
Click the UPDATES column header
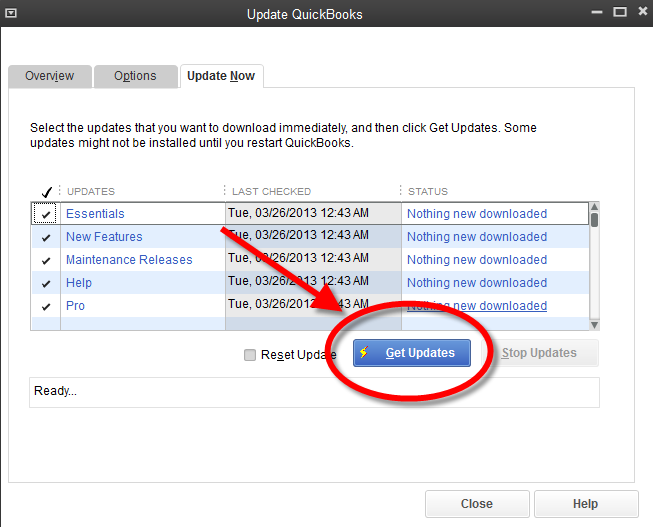(x=91, y=192)
